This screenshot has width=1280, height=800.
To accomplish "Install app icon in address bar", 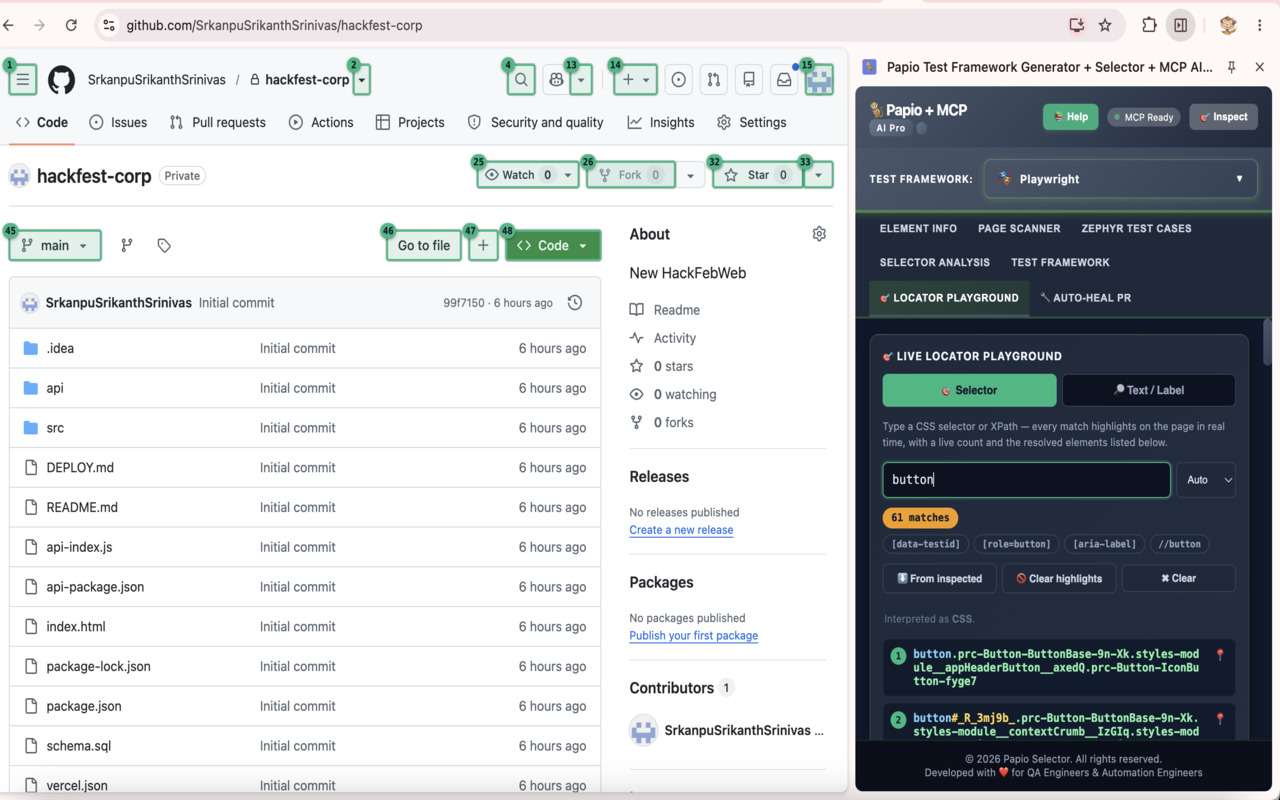I will pos(1077,25).
